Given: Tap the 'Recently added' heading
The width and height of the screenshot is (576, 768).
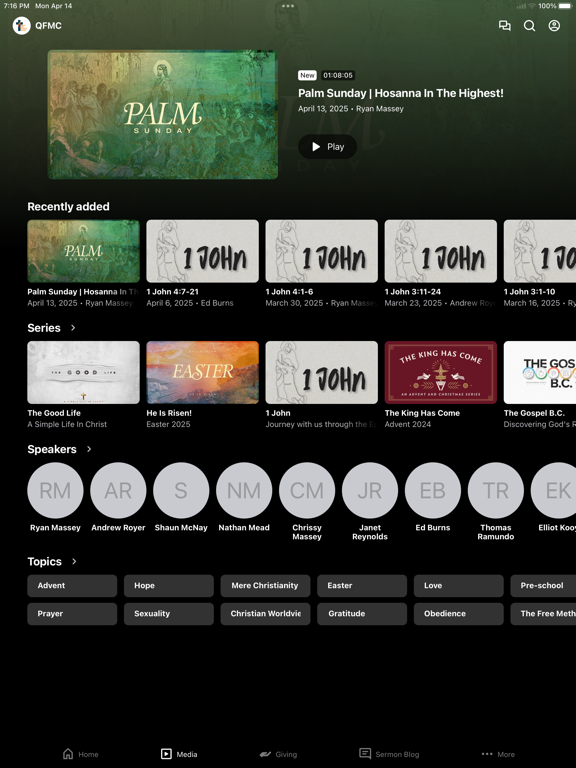Looking at the screenshot, I should coord(69,207).
